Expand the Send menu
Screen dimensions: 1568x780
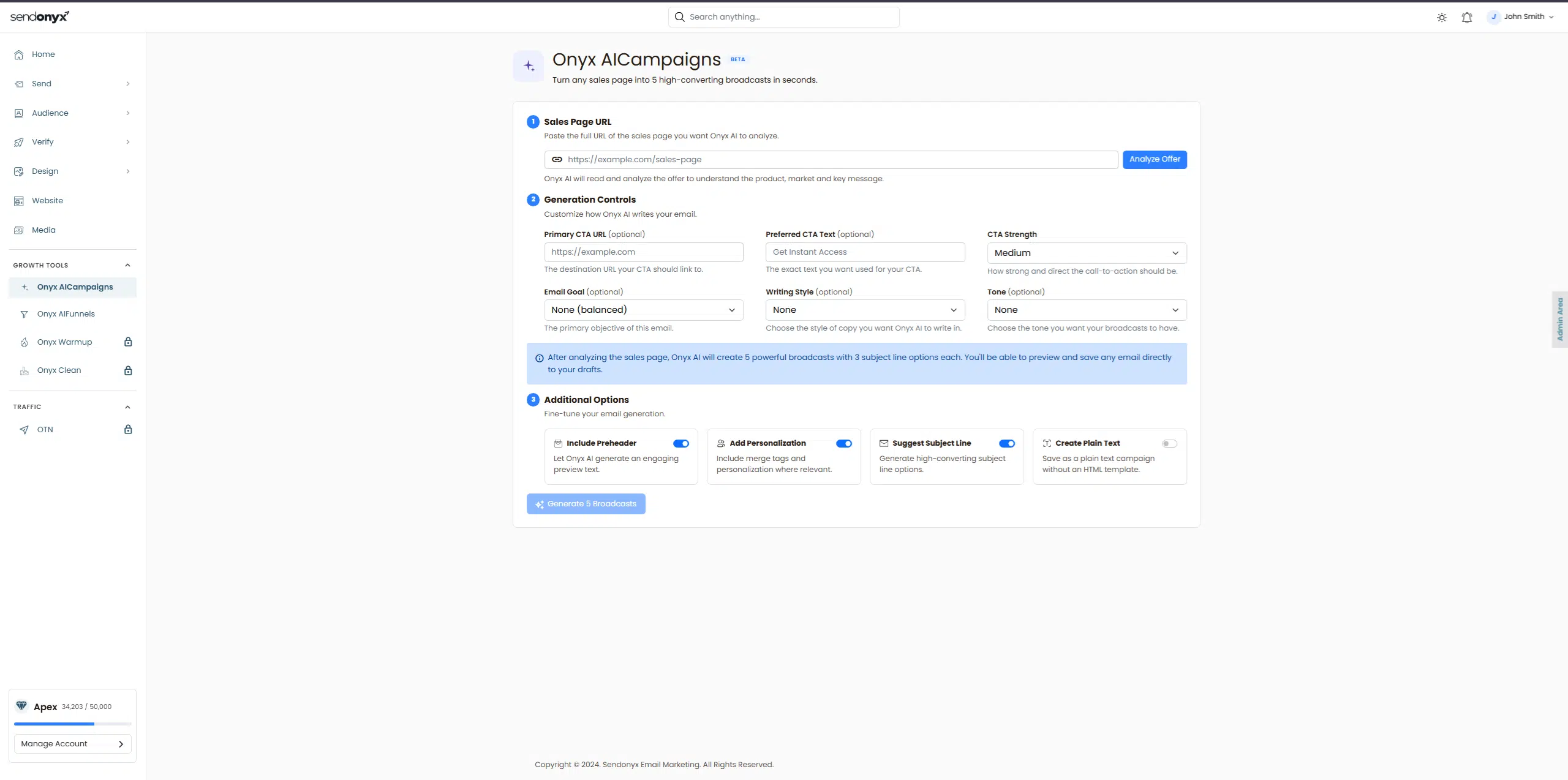coord(72,84)
